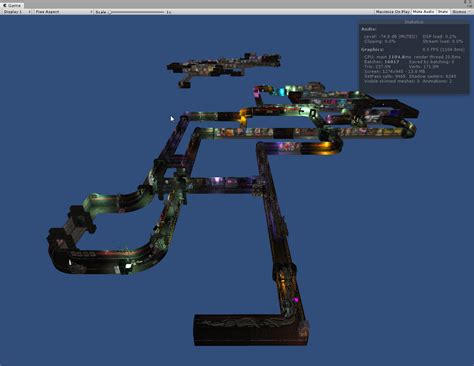Click the Level dB muted readout

(391, 37)
